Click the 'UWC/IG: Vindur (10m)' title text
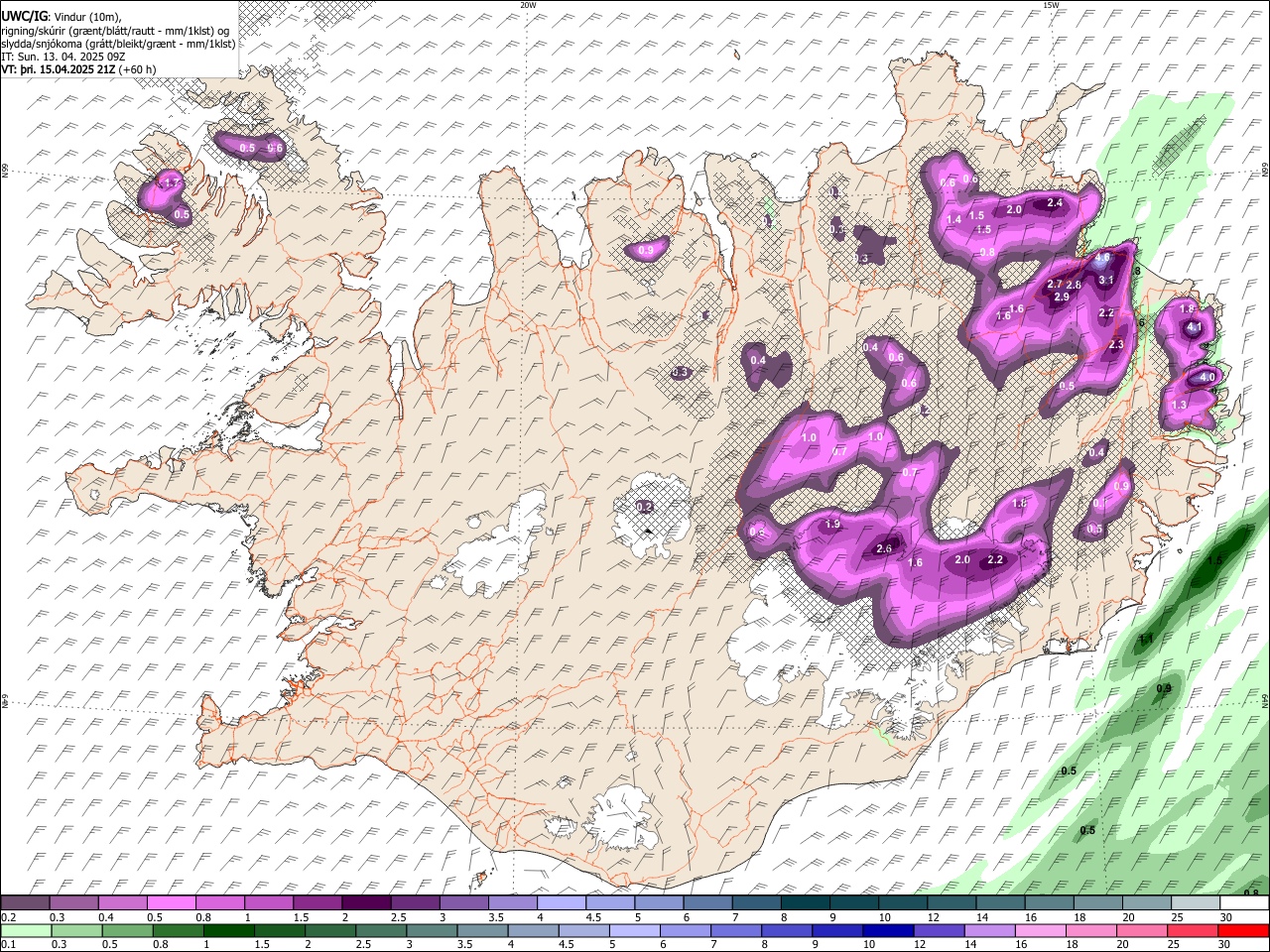Viewport: 1270px width, 952px height. coord(62,17)
